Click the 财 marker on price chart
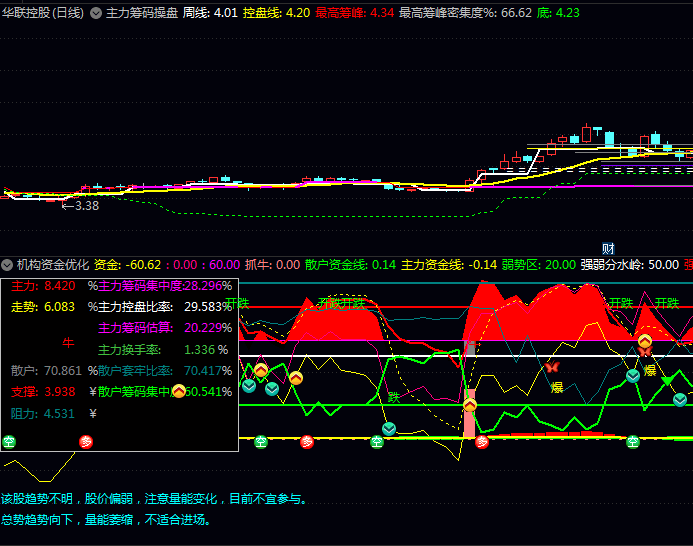The height and width of the screenshot is (546, 693). tap(608, 248)
